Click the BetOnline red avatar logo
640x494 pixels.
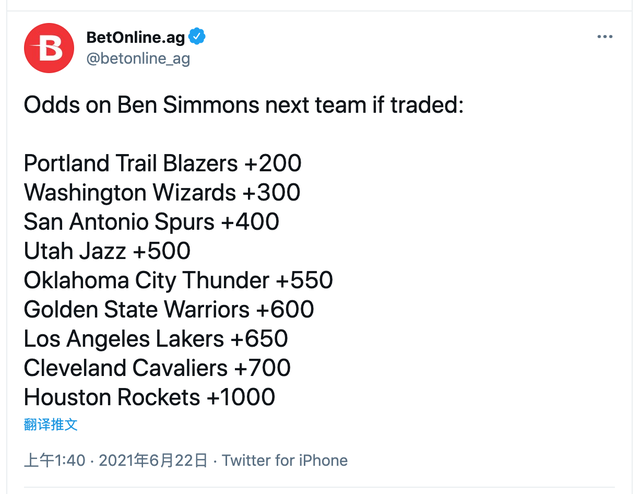pos(49,47)
